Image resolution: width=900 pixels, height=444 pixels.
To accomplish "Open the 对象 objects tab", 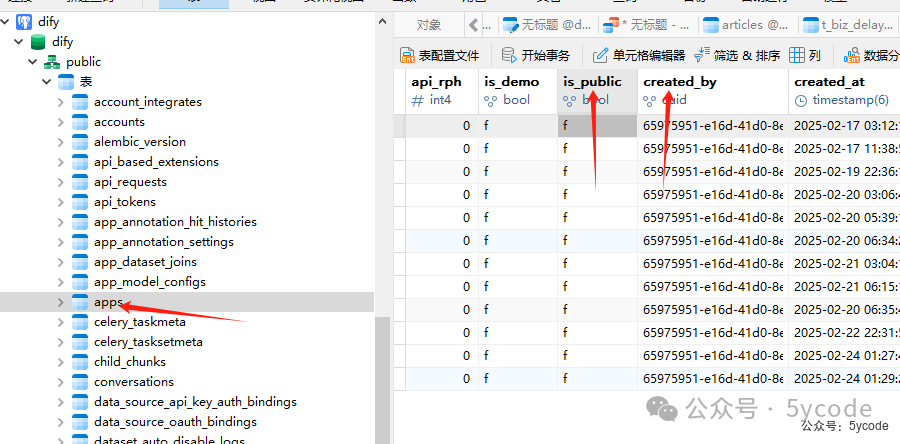I will 429,25.
